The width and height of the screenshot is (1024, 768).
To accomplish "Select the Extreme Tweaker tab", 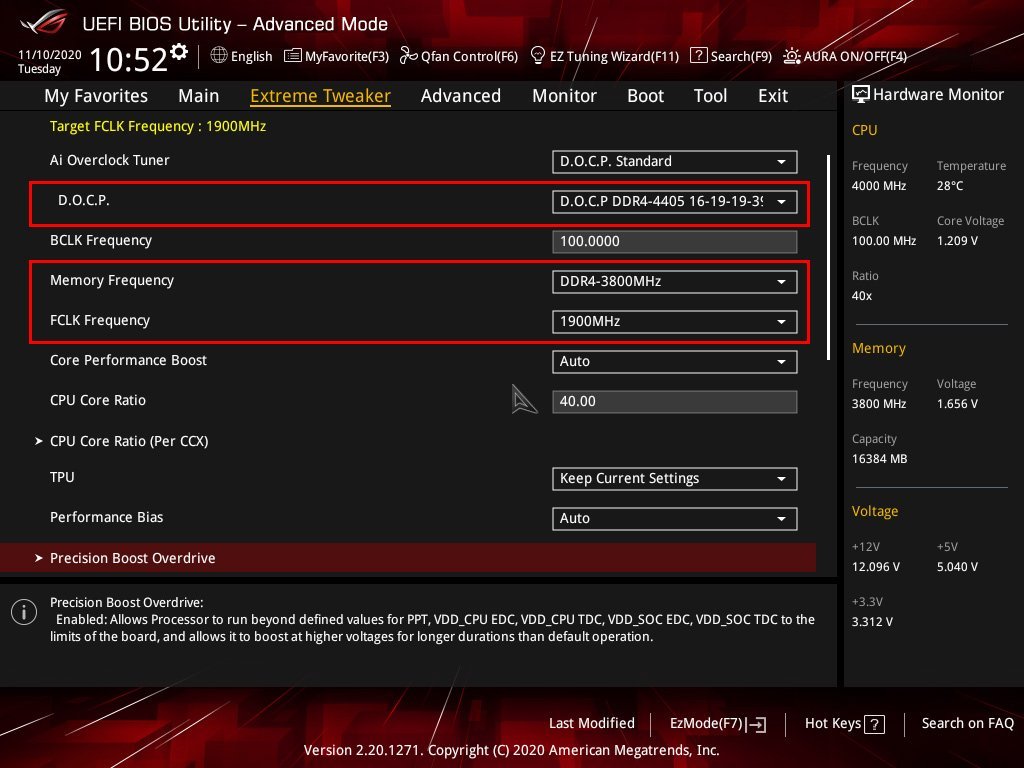I will tap(320, 95).
